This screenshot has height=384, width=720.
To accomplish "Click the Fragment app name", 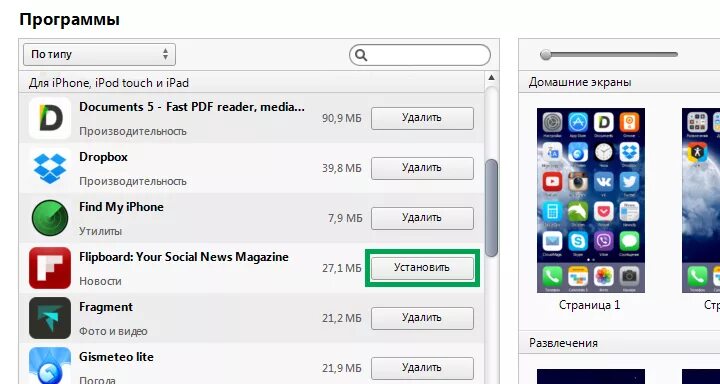I will point(106,307).
